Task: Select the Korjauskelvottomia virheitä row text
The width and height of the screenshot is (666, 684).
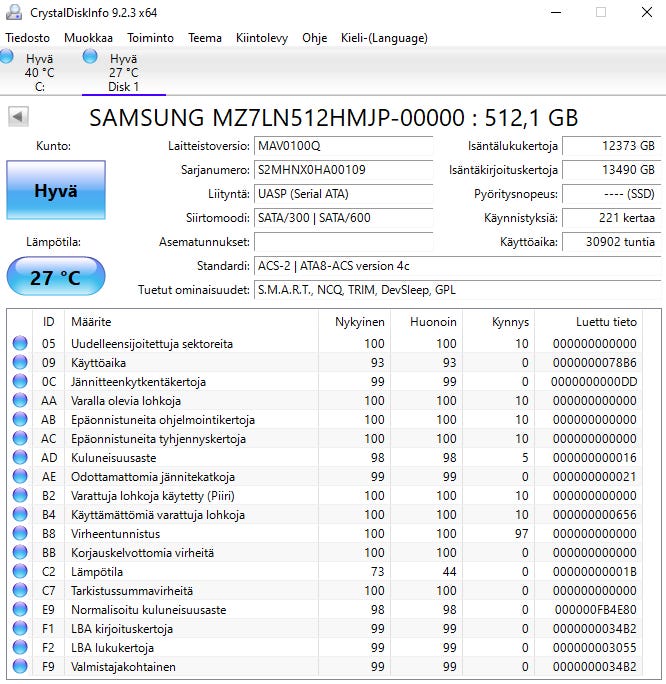Action: point(143,553)
